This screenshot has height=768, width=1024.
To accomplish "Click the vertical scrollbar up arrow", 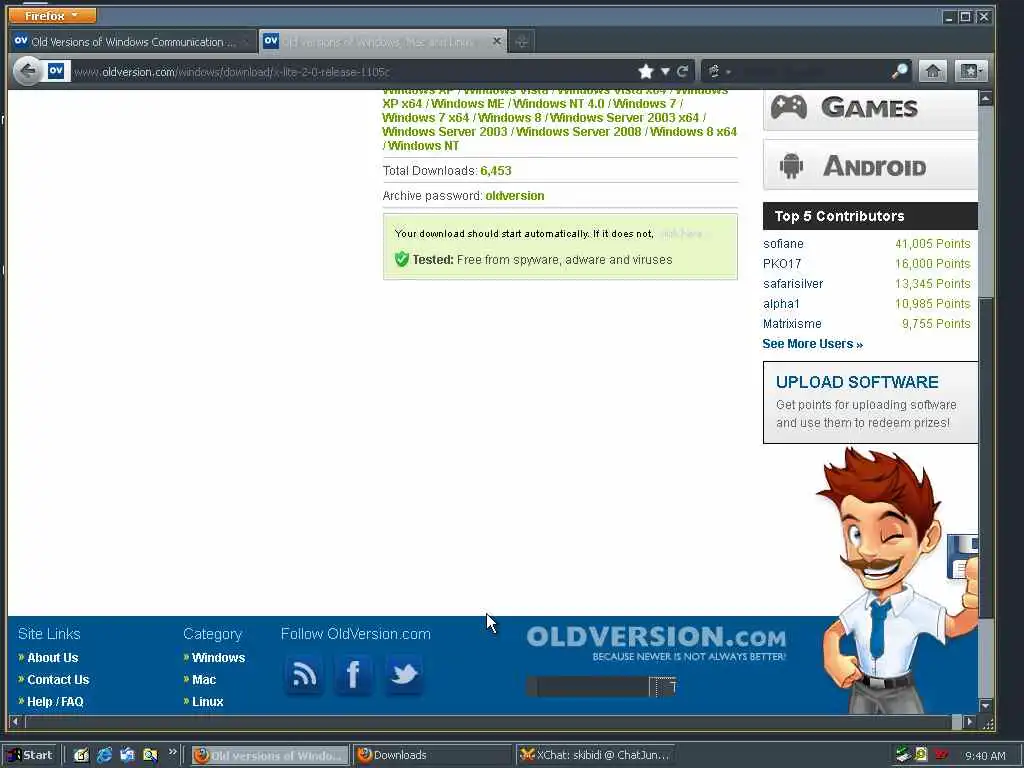I will pos(985,99).
